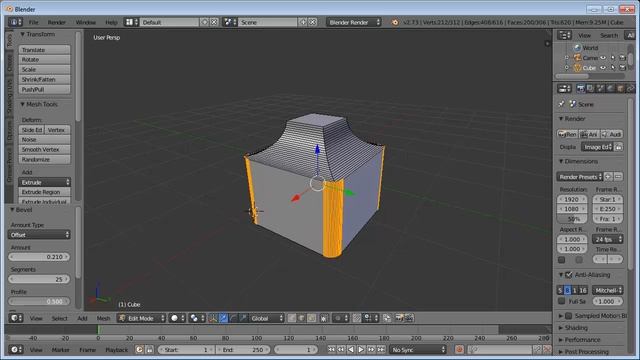The width and height of the screenshot is (640, 360).
Task: Click the pin icon beside Scene
Action: 562,104
